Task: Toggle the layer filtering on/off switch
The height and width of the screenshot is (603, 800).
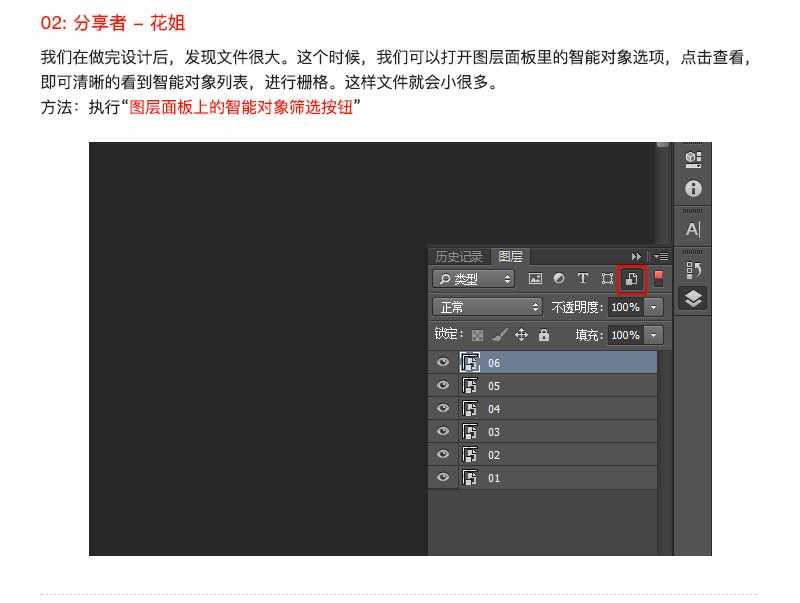Action: point(657,277)
